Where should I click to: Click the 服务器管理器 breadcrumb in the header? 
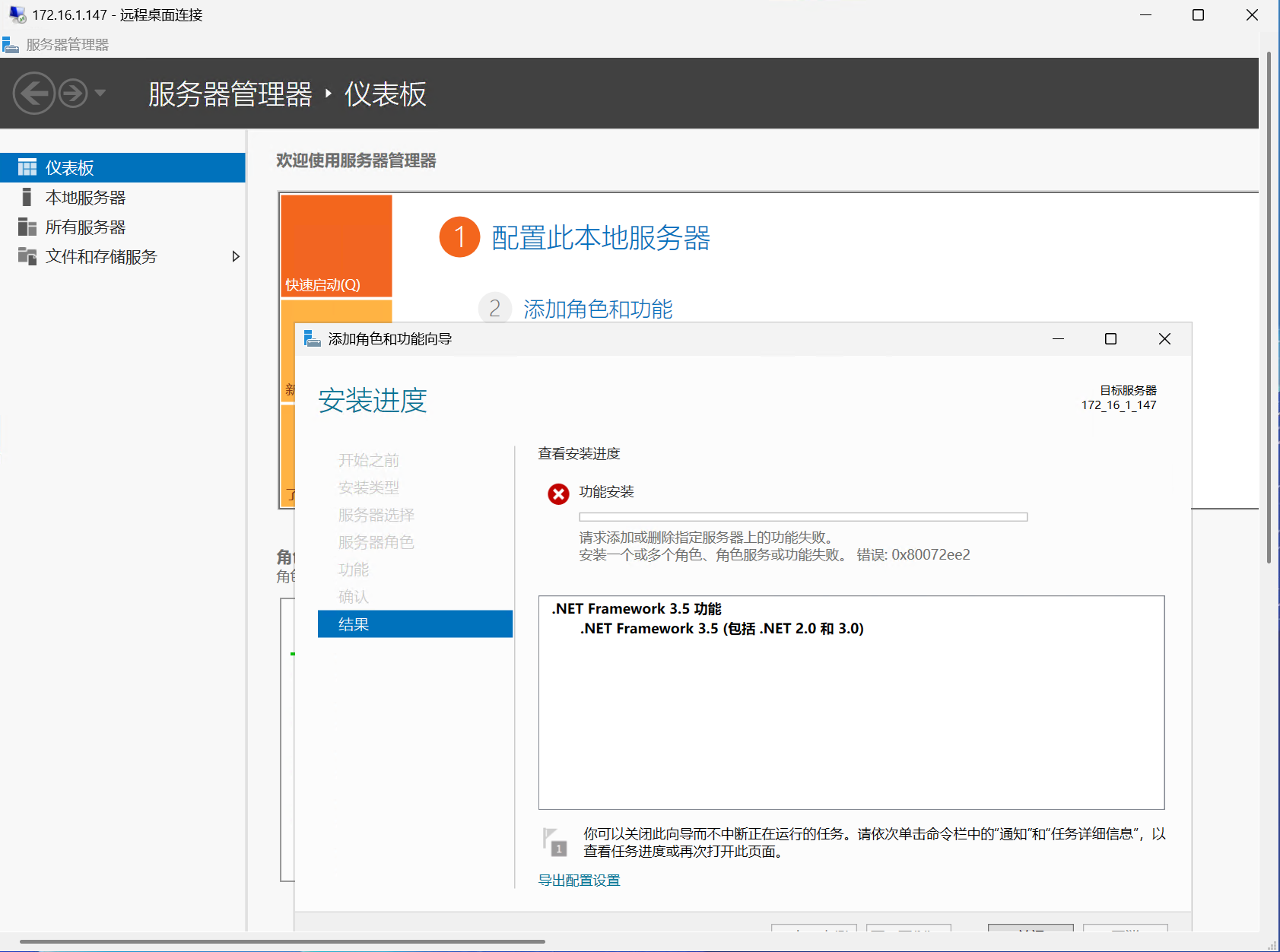pos(230,94)
